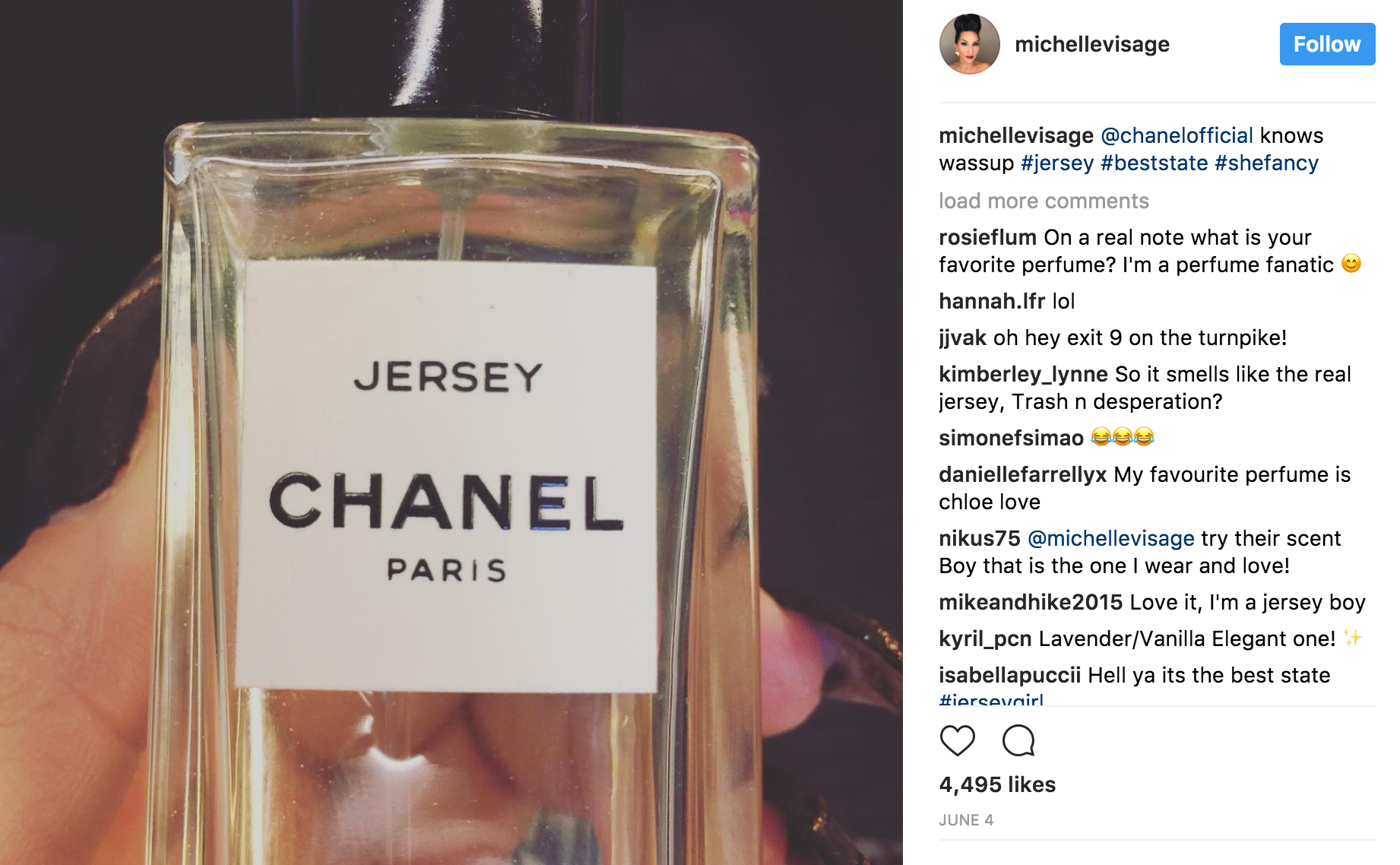Viewport: 1400px width, 865px height.
Task: Open the JUNE 4 post date link
Action: (x=966, y=820)
